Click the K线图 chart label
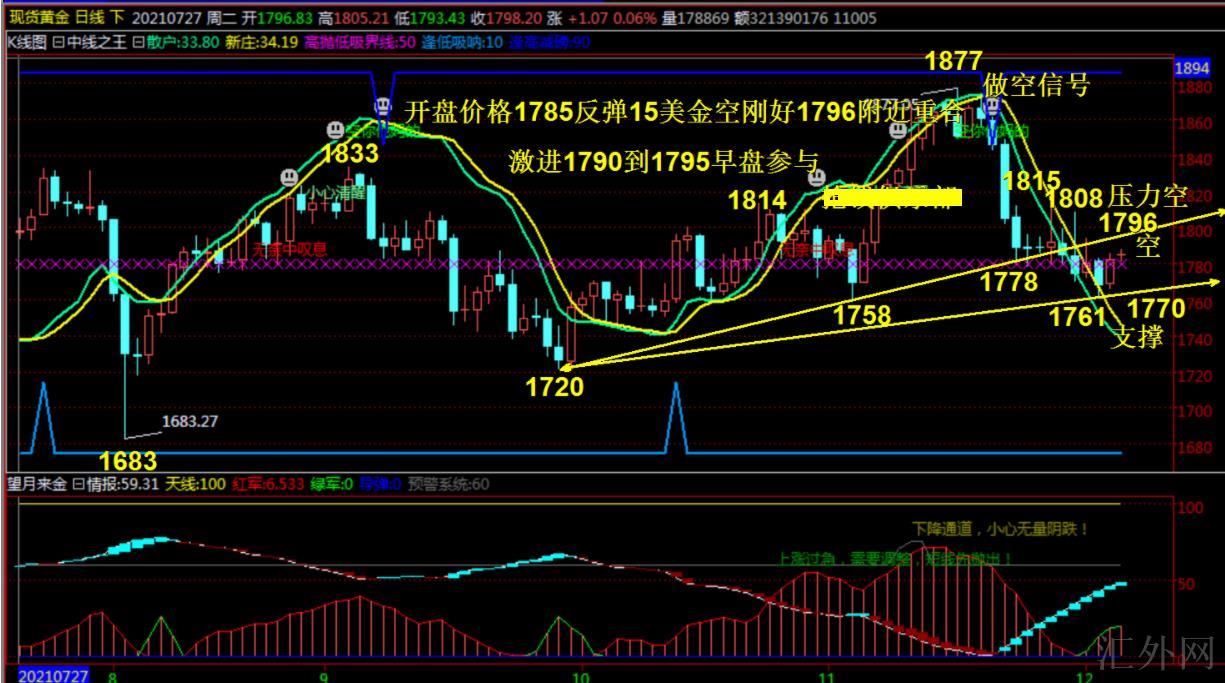This screenshot has width=1225, height=683. [27, 42]
